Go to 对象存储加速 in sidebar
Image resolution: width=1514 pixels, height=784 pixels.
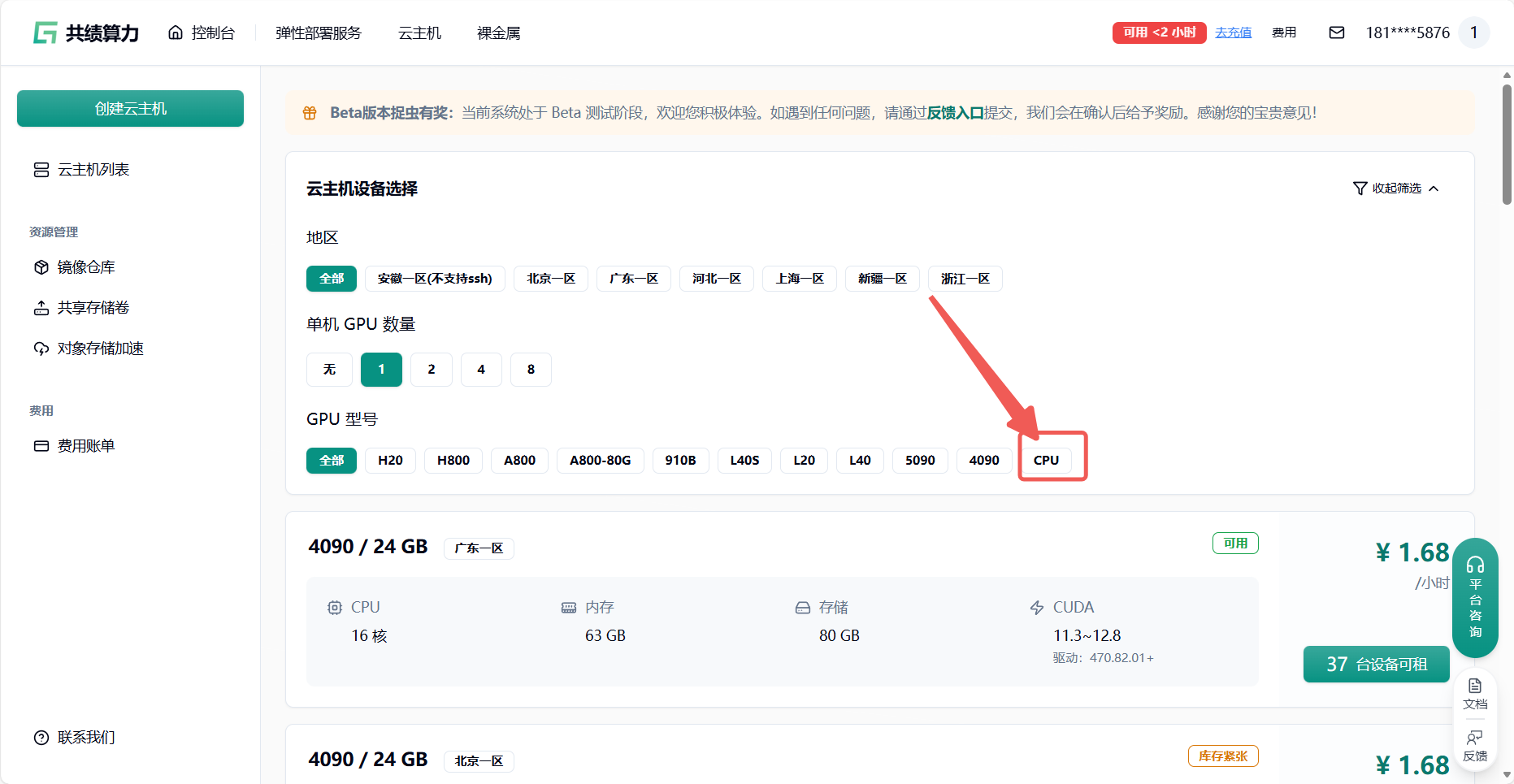pos(100,349)
